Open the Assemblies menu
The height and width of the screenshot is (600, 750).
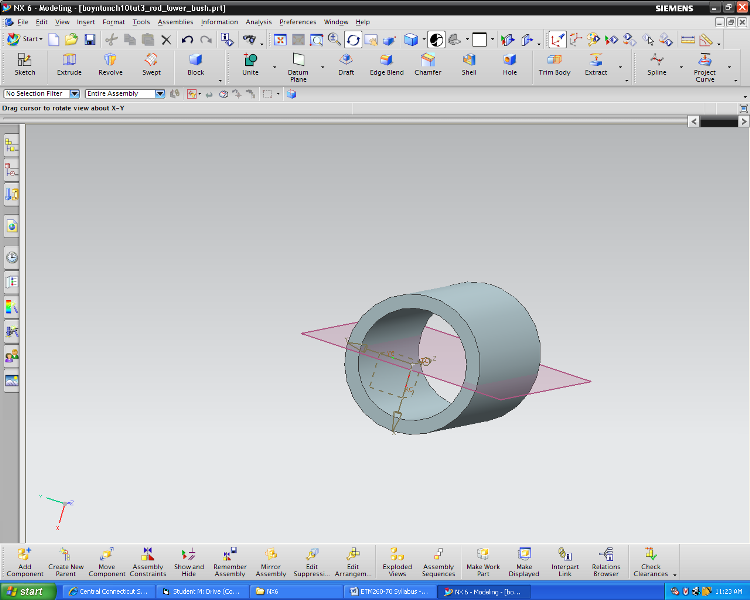tap(176, 21)
